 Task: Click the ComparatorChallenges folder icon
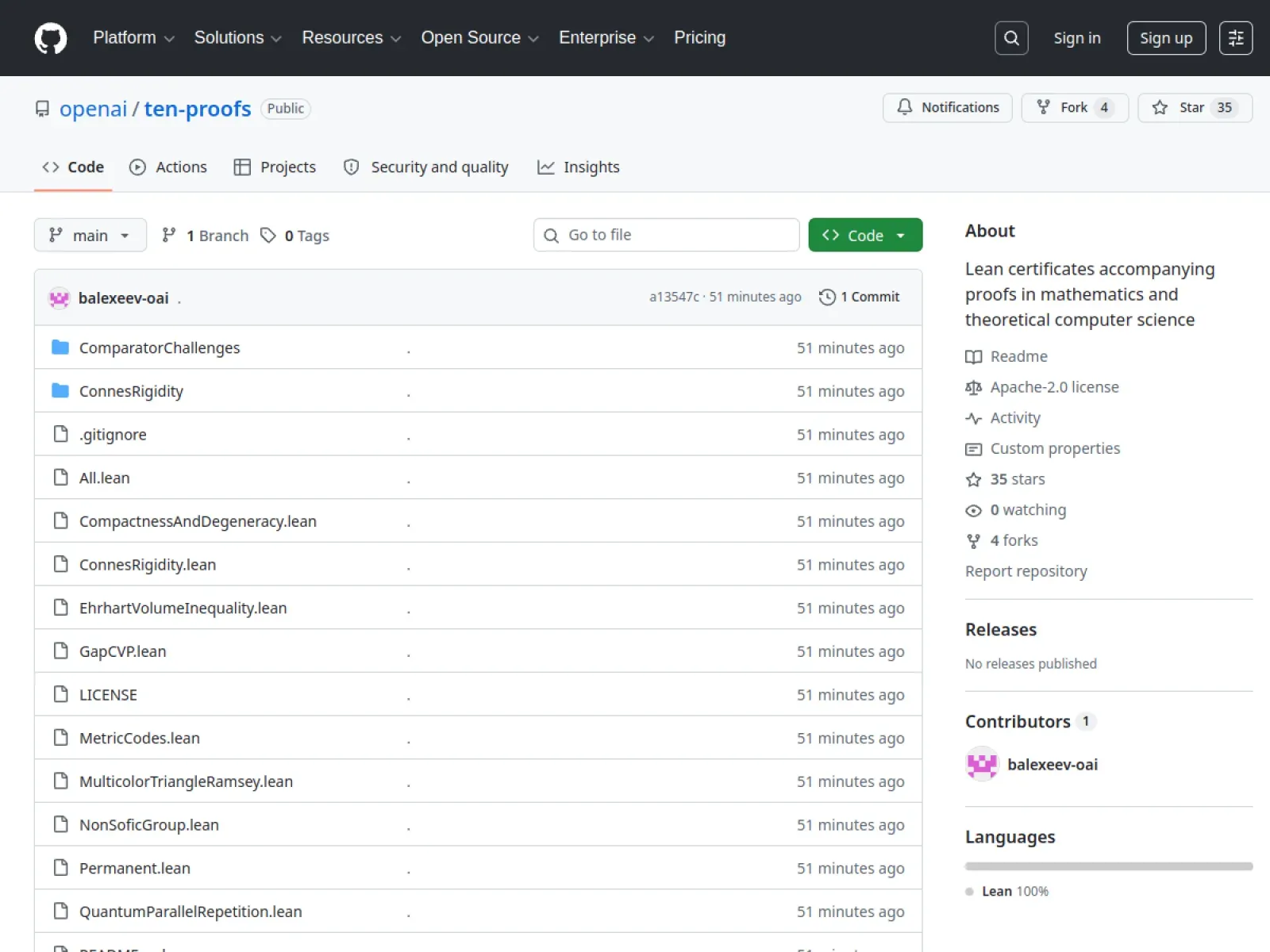[60, 347]
